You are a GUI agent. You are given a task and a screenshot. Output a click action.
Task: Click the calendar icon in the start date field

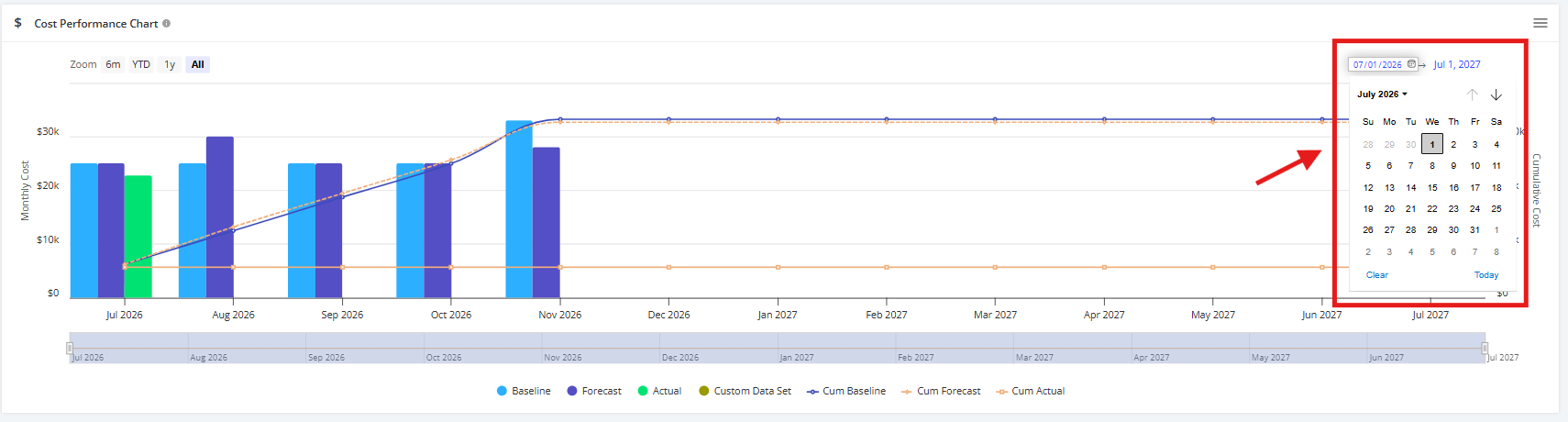pyautogui.click(x=1411, y=64)
